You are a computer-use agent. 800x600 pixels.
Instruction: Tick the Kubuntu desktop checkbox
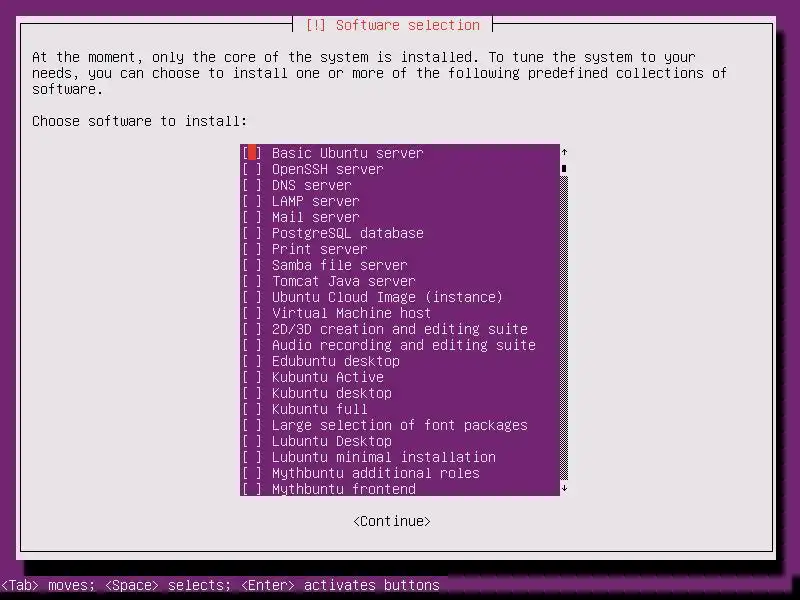point(252,393)
